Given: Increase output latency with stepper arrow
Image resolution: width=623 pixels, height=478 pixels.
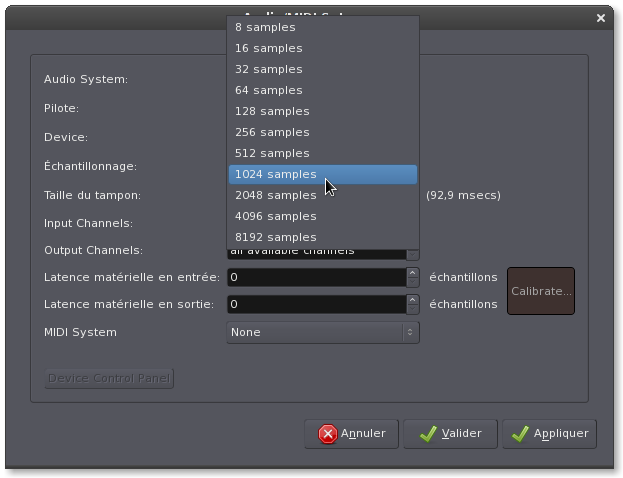Looking at the screenshot, I should click(x=412, y=299).
